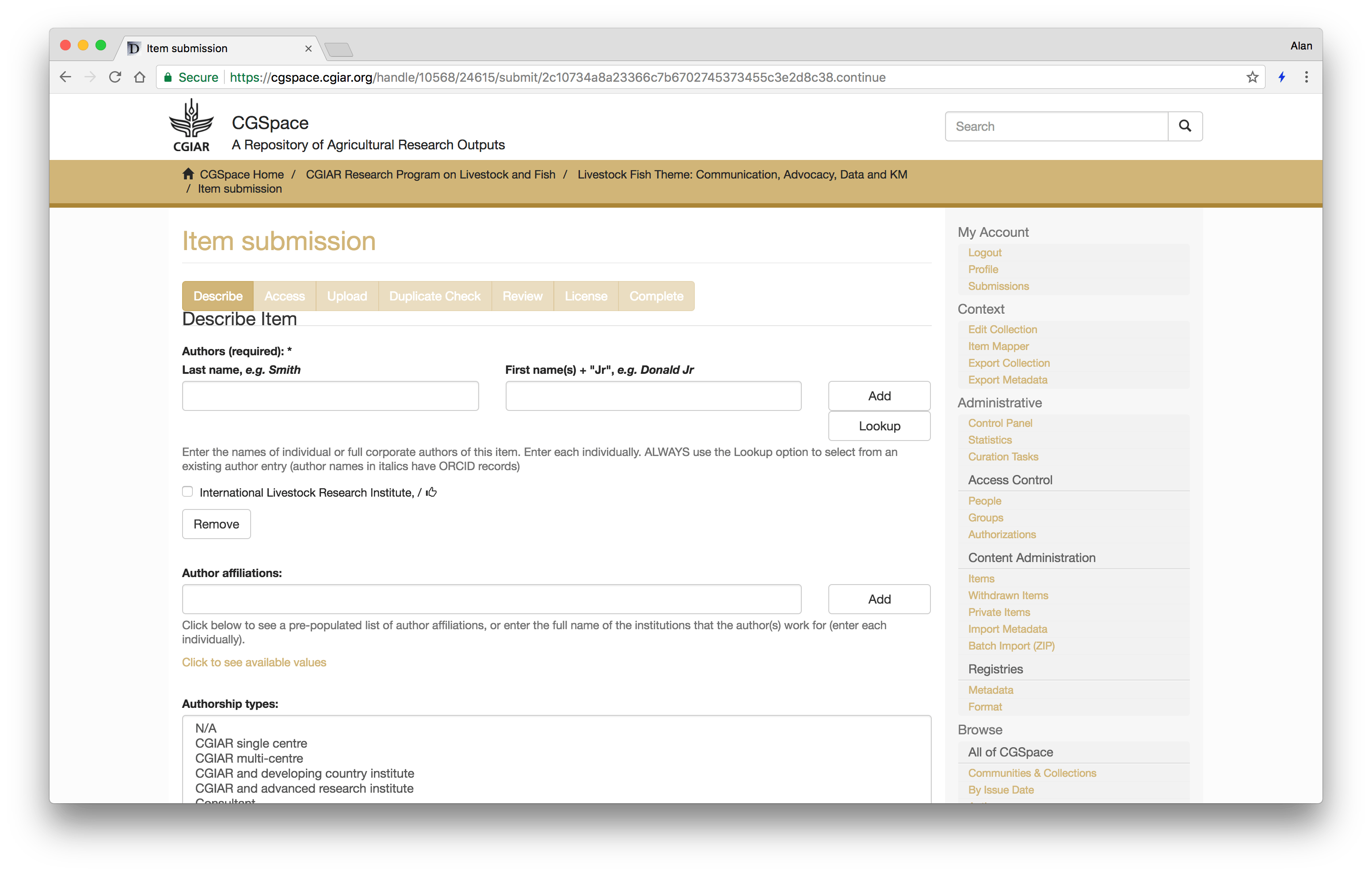Open a new browser tab
This screenshot has height=874, width=1372.
pyautogui.click(x=339, y=49)
